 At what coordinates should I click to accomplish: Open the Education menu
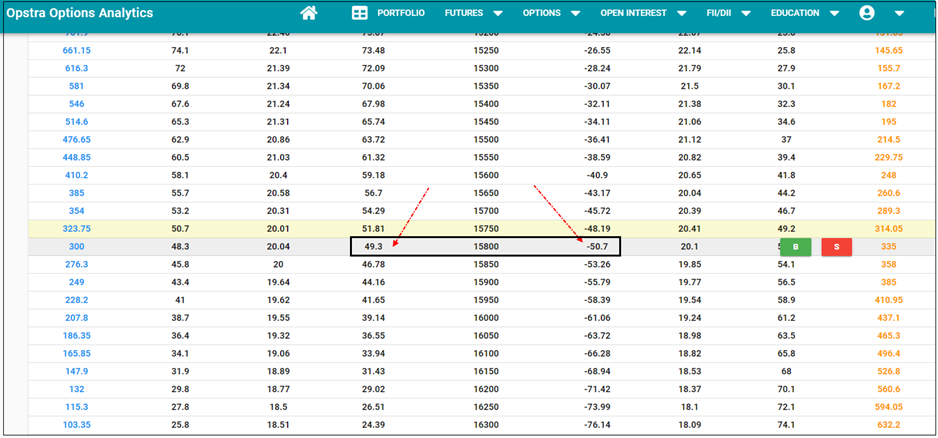pyautogui.click(x=794, y=14)
